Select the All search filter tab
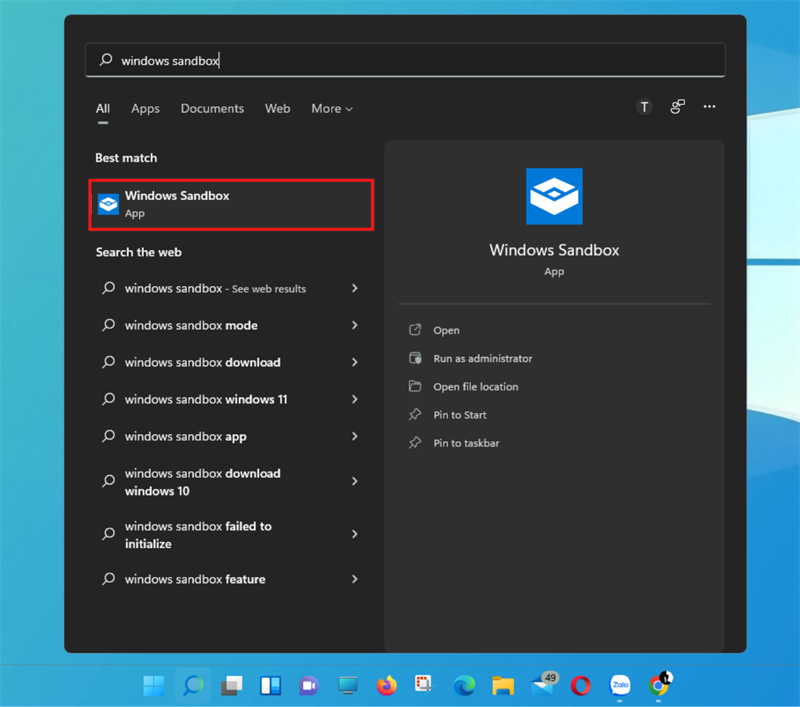This screenshot has height=707, width=800. 103,109
